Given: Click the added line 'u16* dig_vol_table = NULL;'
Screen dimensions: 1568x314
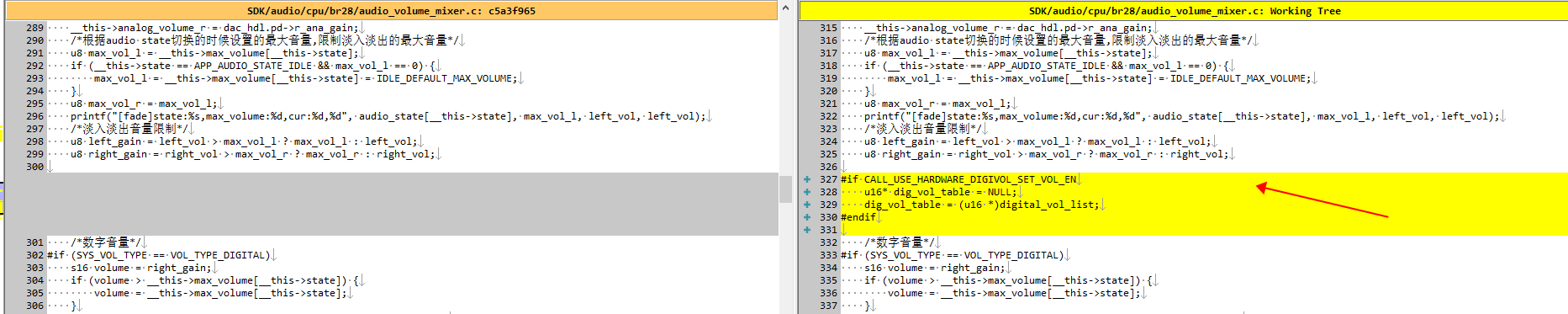Looking at the screenshot, I should (x=940, y=192).
